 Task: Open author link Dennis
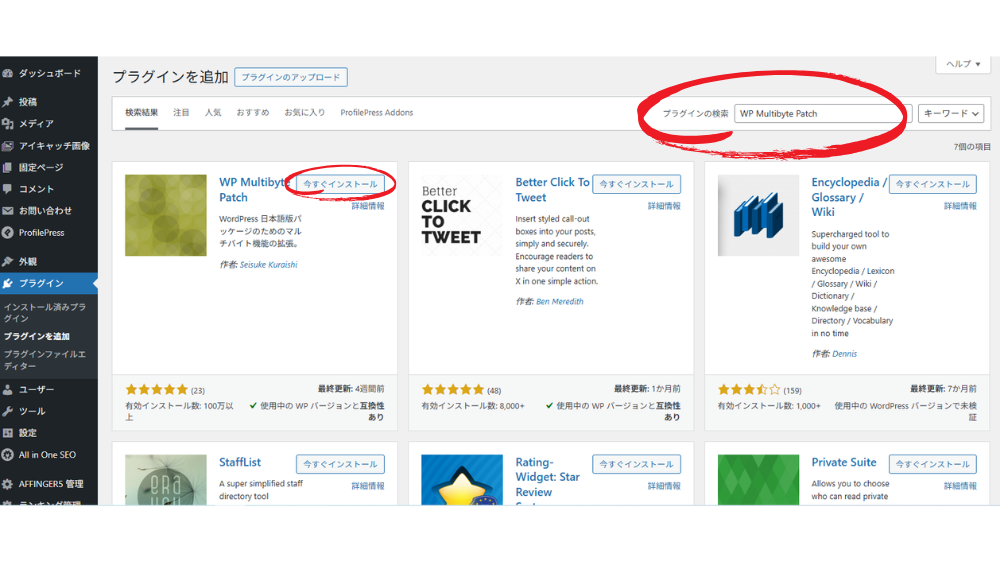(x=844, y=354)
